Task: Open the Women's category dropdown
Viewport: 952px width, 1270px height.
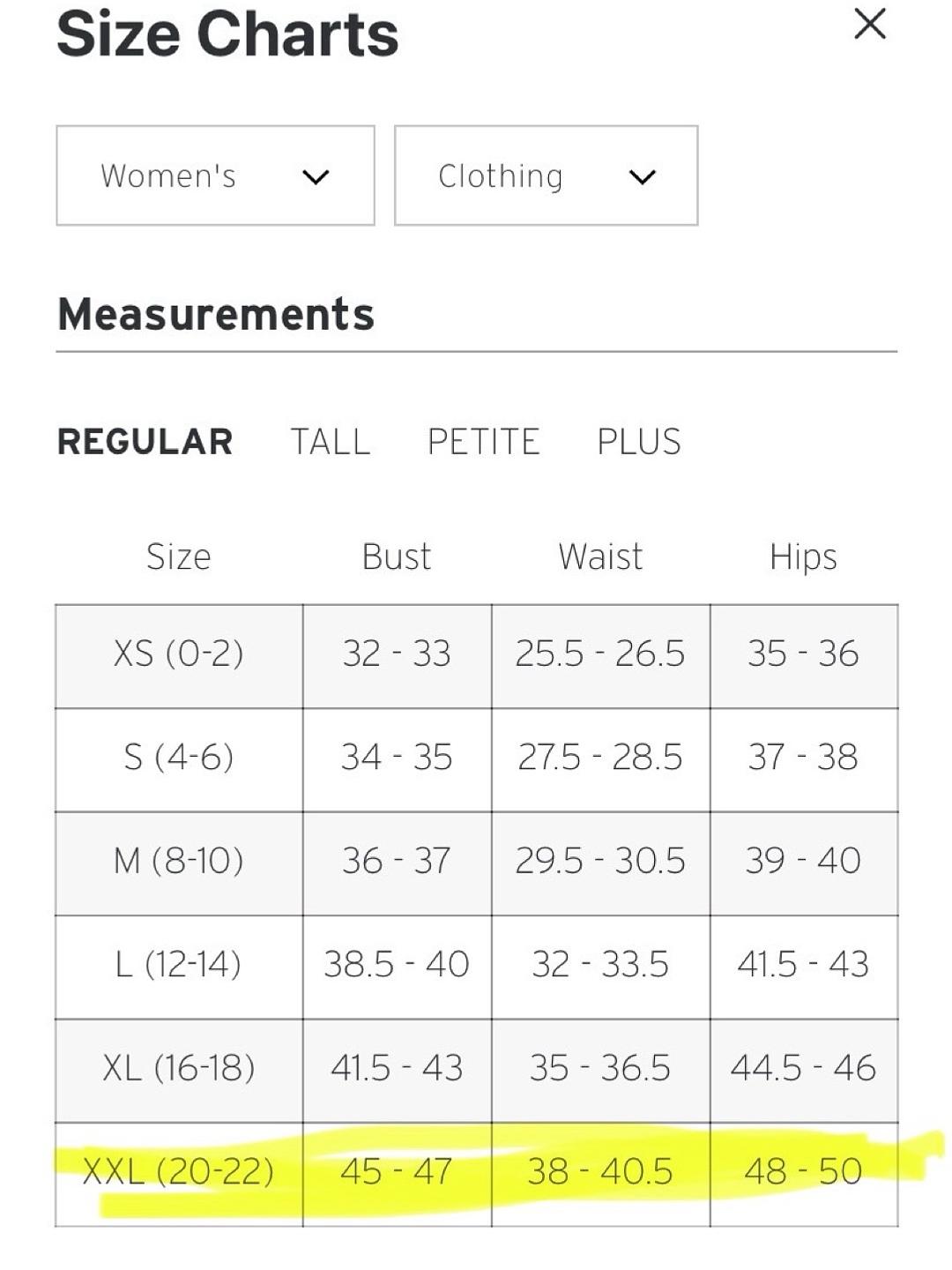Action: click(215, 176)
